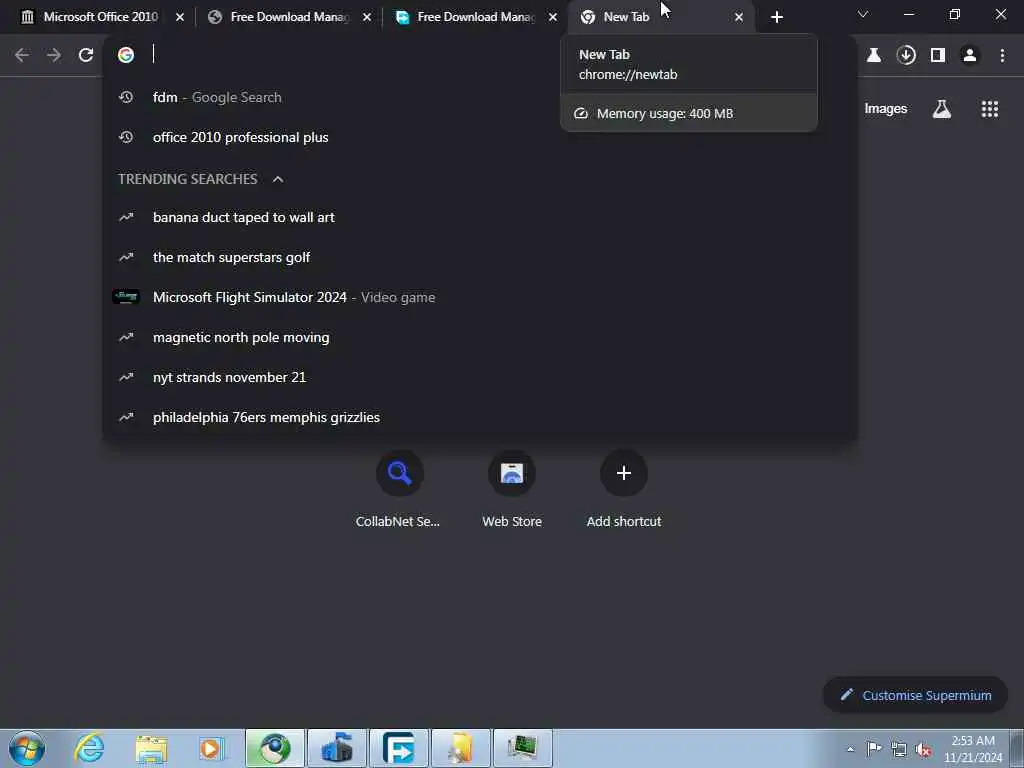Launch Internet Explorer from taskbar
Screen dimensions: 1024x768
(89, 748)
